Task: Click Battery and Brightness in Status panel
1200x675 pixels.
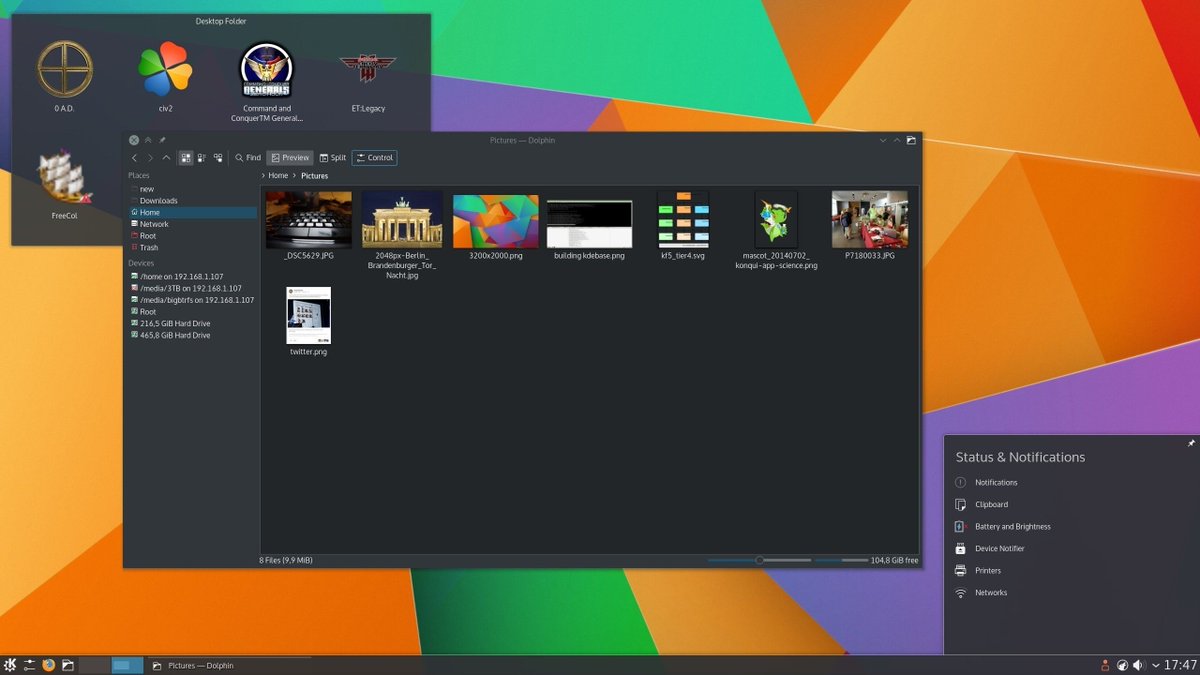Action: [x=1011, y=526]
